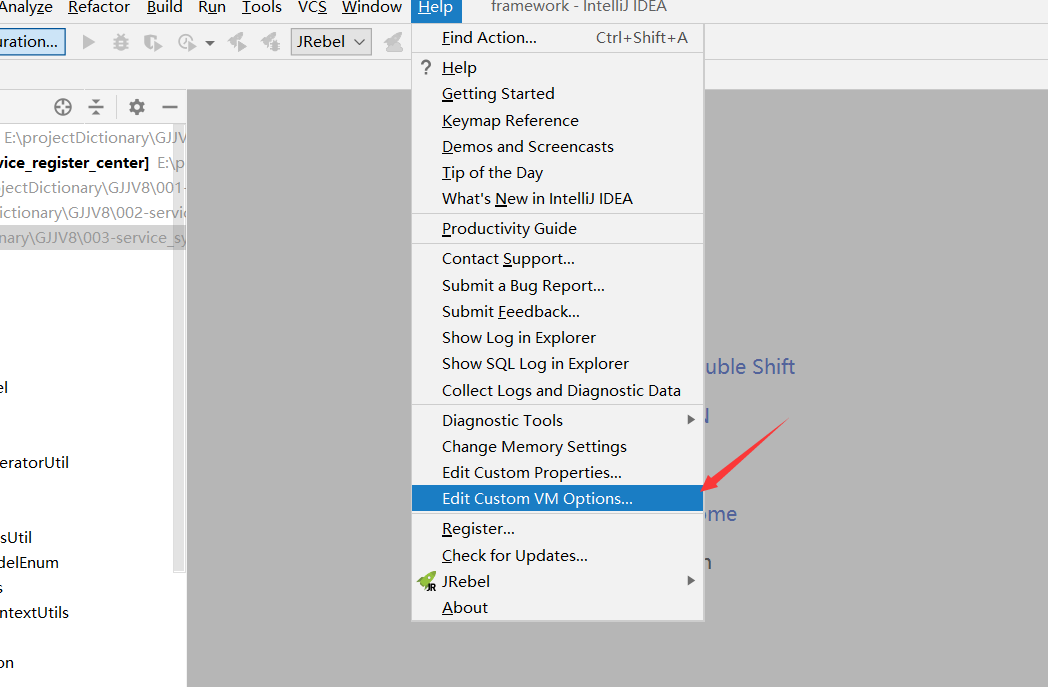Choose Submit Feedback...
The width and height of the screenshot is (1048, 687).
coord(557,311)
